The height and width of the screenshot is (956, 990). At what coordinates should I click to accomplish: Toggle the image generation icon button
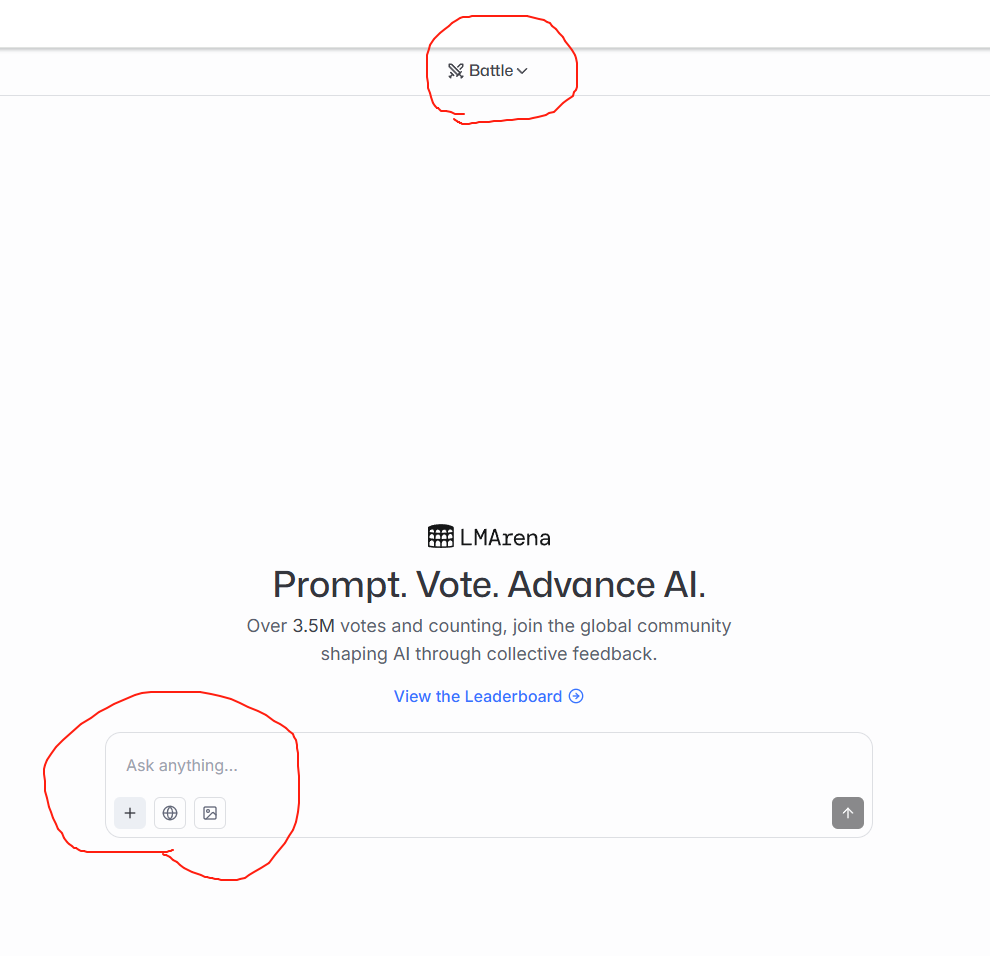pyautogui.click(x=210, y=813)
